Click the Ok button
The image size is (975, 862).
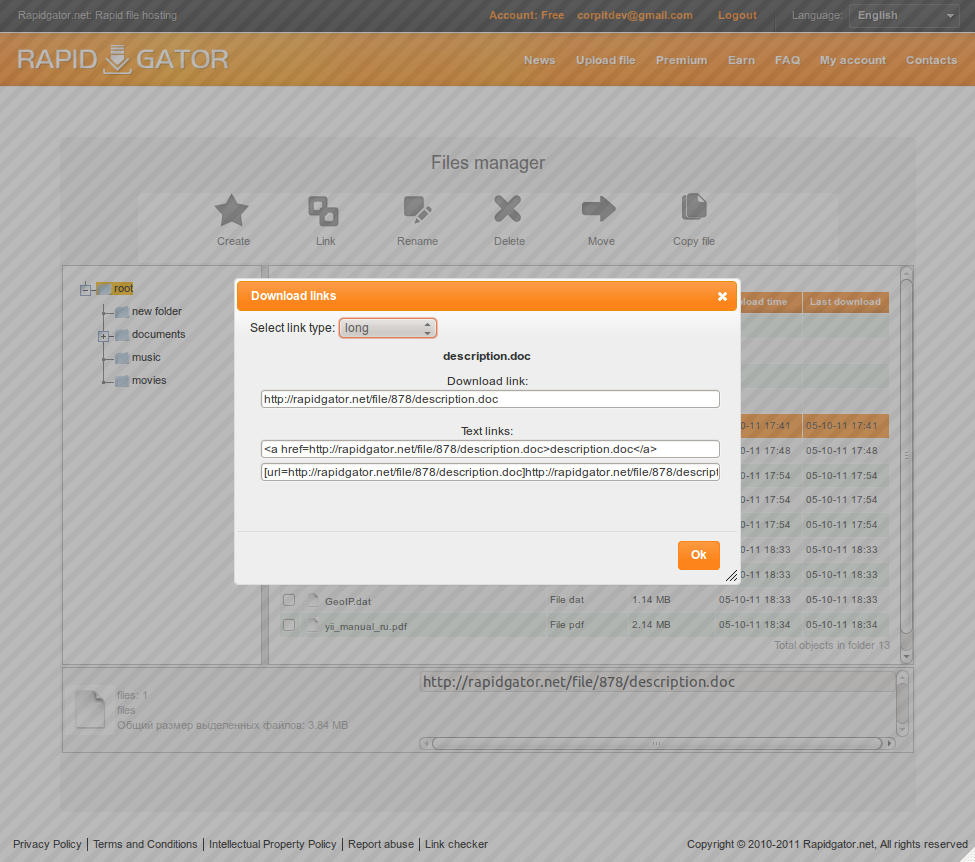pos(698,555)
